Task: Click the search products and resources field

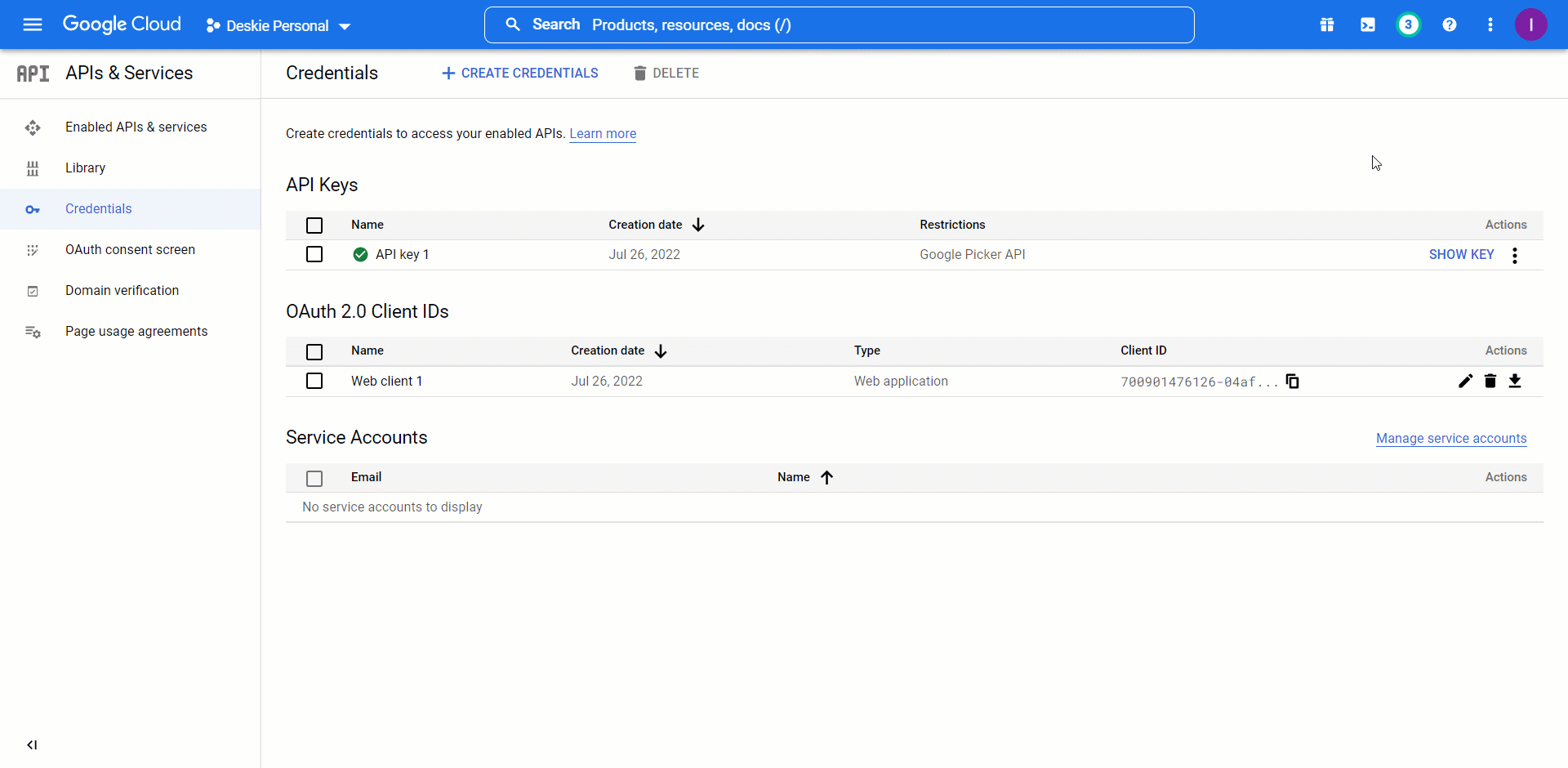Action: [x=840, y=25]
